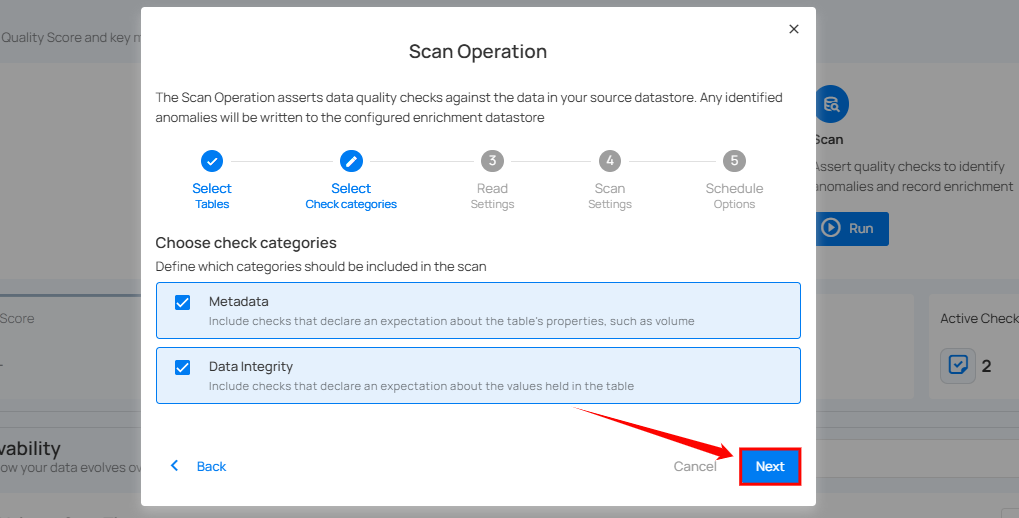Click Cancel to abort the scan
The image size is (1019, 518).
pos(694,467)
